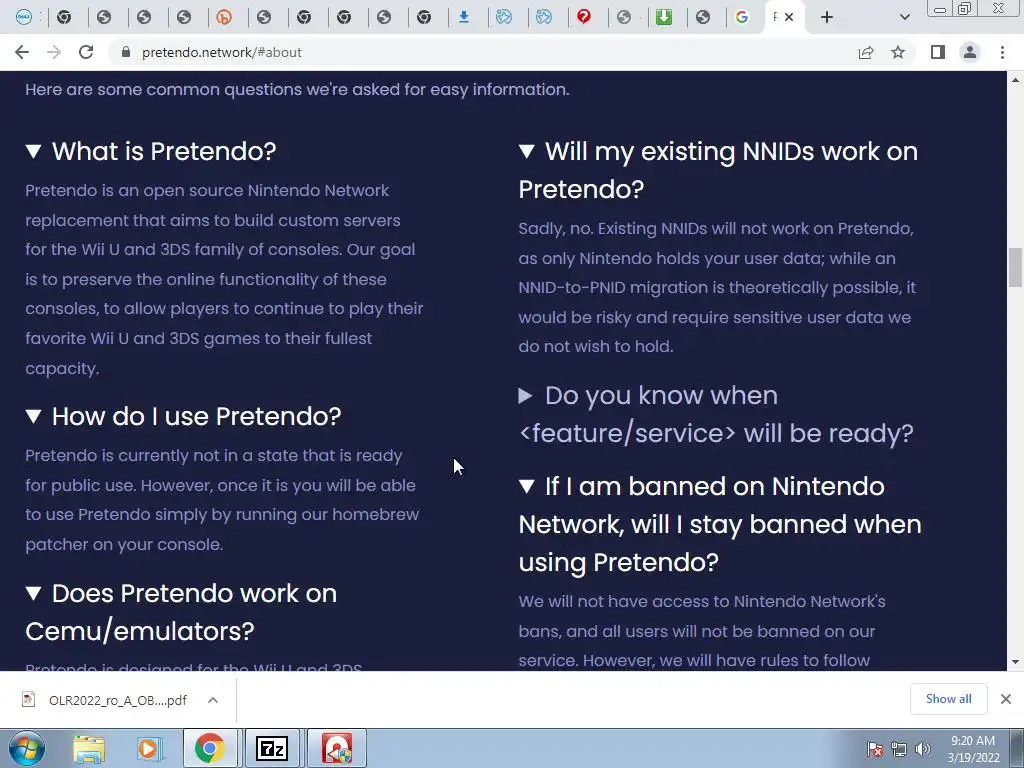The image size is (1024, 768).
Task: Click the address bar URL field
Action: click(x=483, y=52)
